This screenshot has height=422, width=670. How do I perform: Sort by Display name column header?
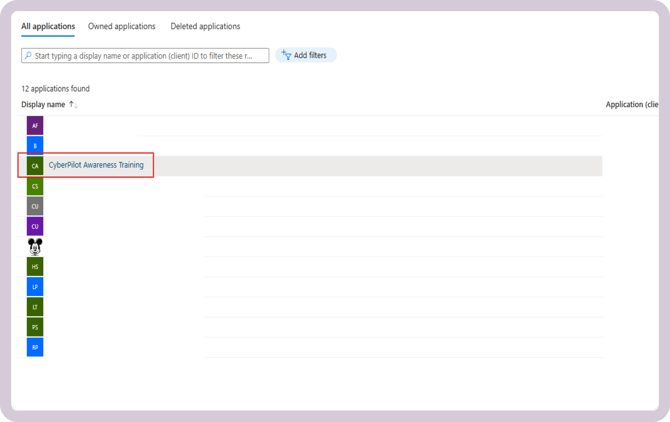(43, 105)
